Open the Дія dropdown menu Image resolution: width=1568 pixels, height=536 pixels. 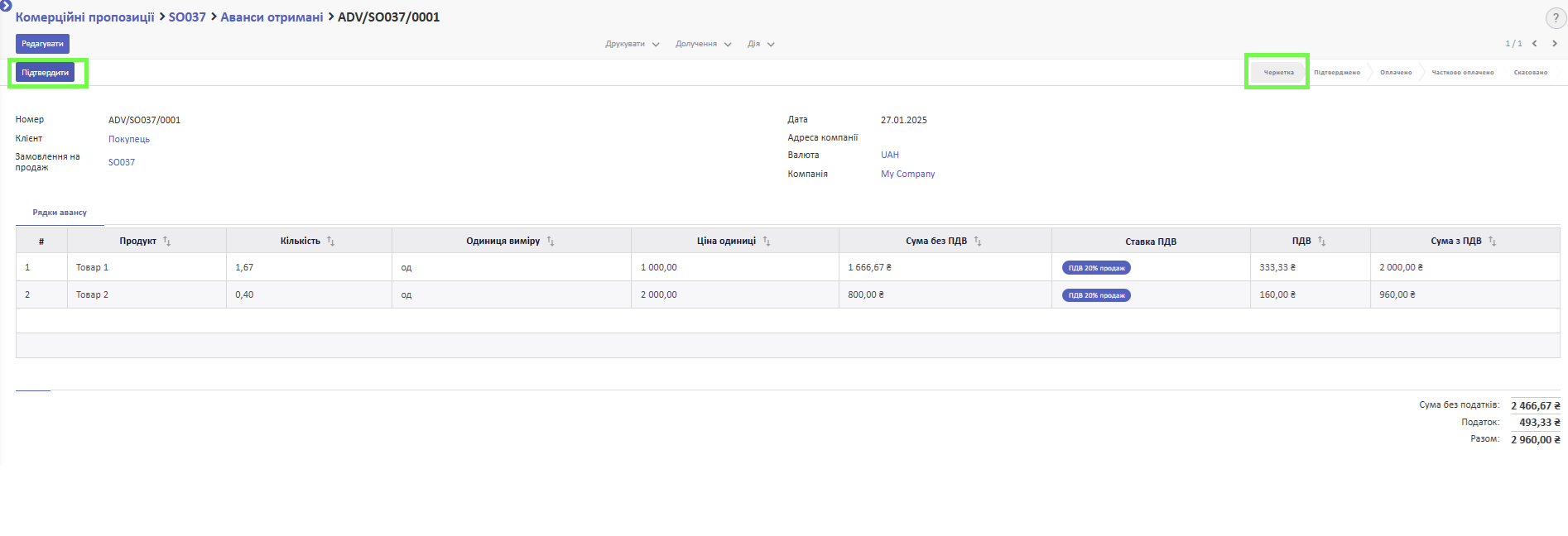760,45
